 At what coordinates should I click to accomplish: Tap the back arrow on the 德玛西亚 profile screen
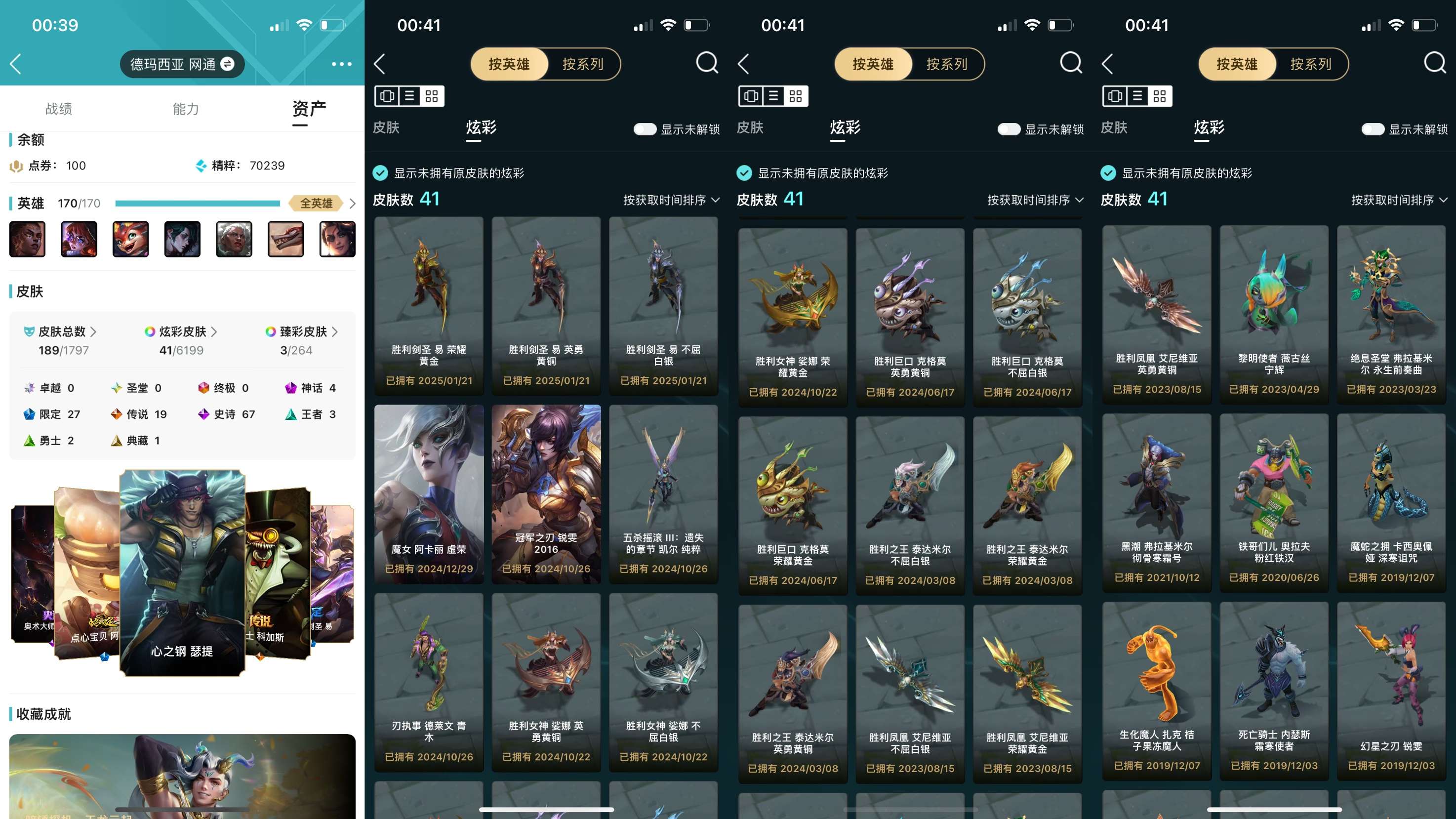(16, 64)
